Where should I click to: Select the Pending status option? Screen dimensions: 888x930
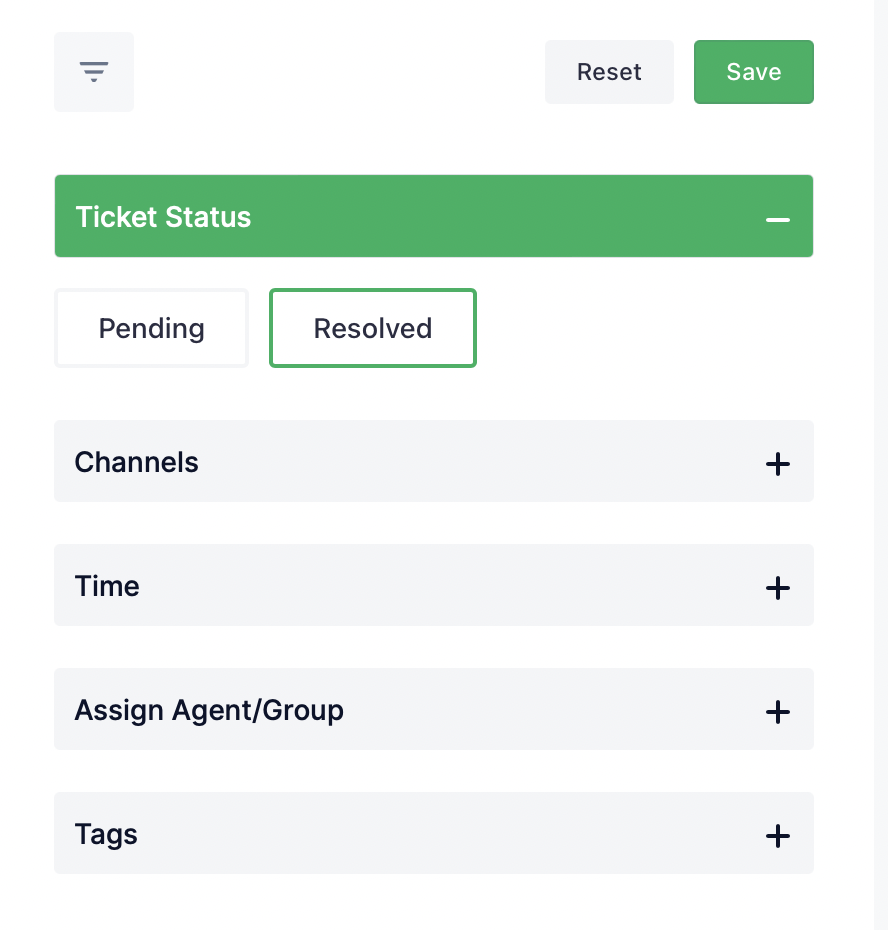click(x=151, y=328)
